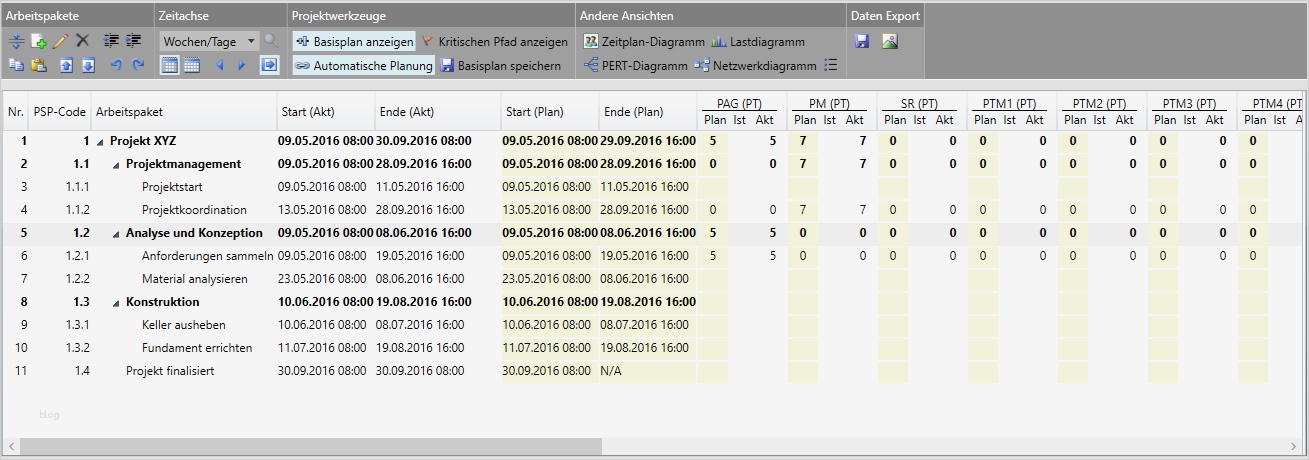
Task: Click the list view icon in Andere Ansichten
Action: point(831,66)
